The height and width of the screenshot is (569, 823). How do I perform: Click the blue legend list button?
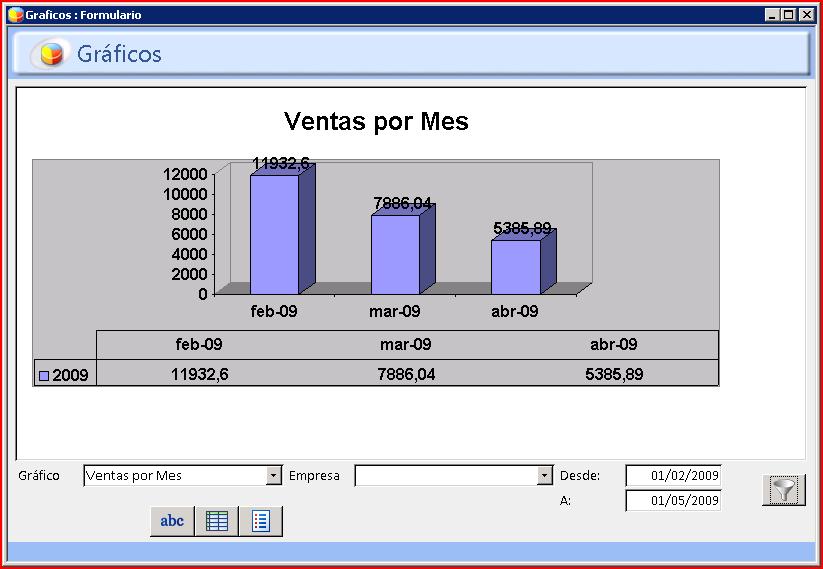pyautogui.click(x=261, y=521)
